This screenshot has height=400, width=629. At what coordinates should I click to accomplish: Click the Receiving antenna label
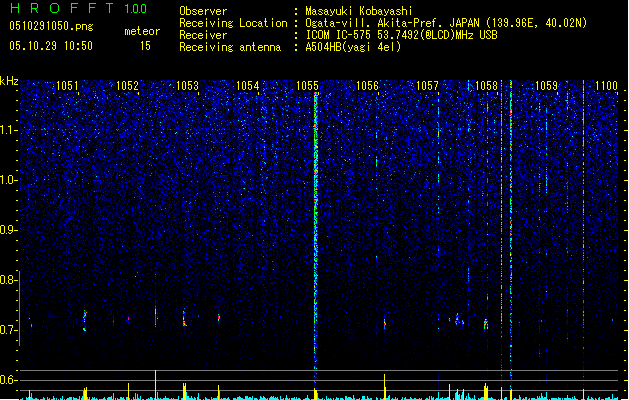click(x=230, y=47)
